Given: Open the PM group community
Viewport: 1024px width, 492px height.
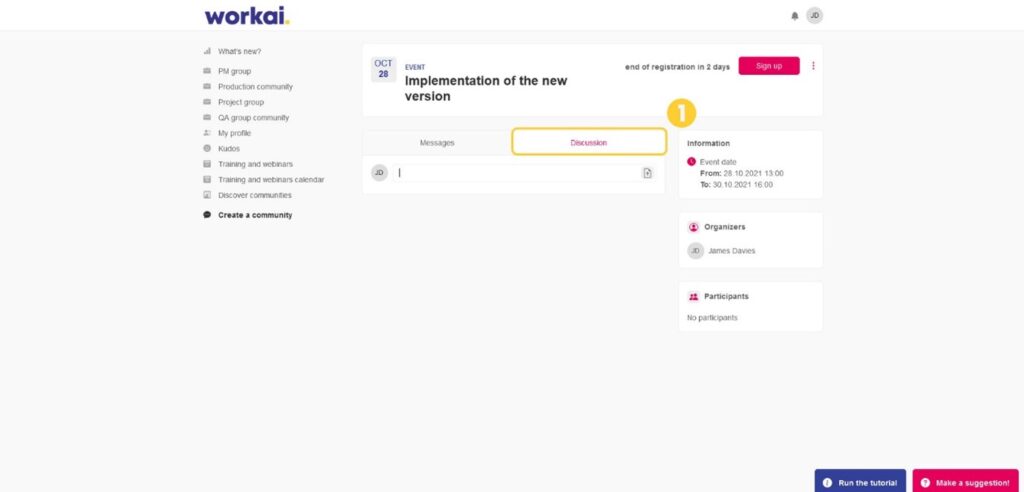Looking at the screenshot, I should tap(234, 71).
